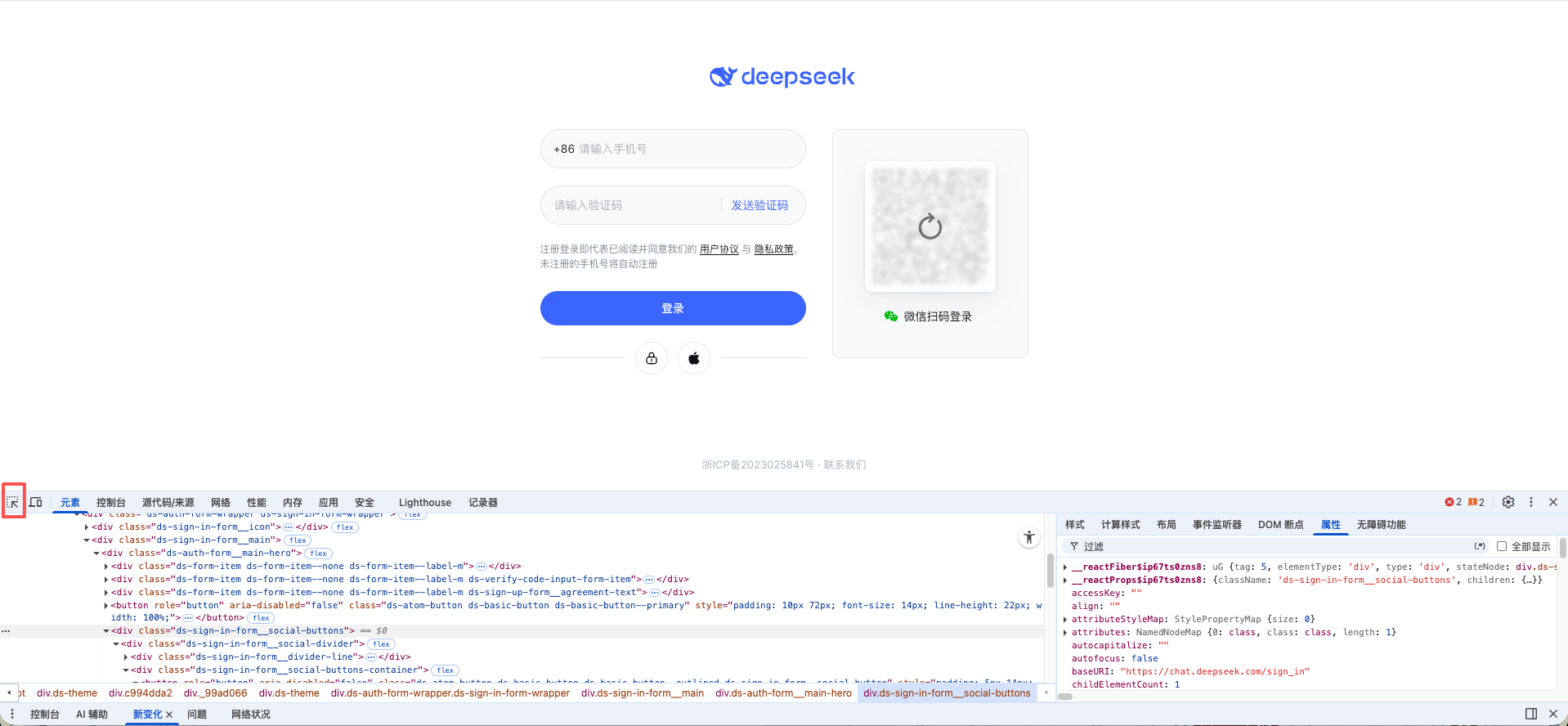Click the blue 登录 button

673,308
